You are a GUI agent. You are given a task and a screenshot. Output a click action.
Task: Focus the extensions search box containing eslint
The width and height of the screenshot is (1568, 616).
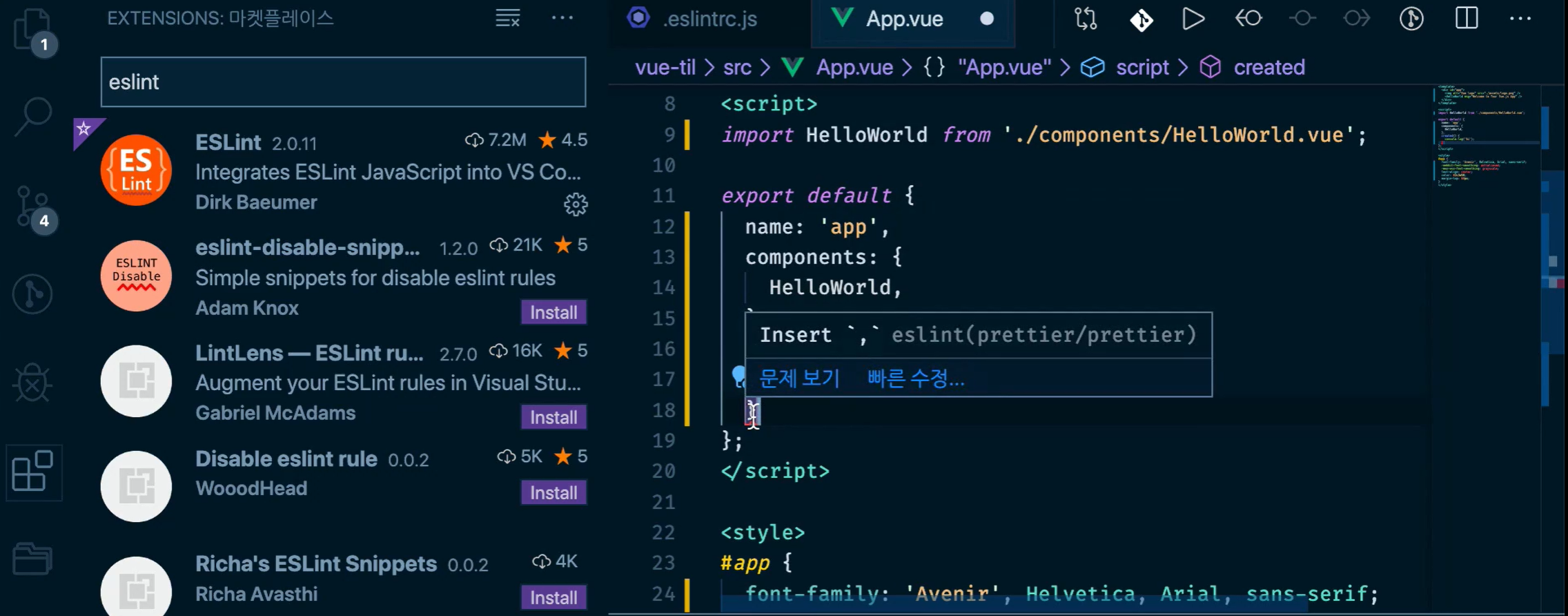click(x=343, y=82)
